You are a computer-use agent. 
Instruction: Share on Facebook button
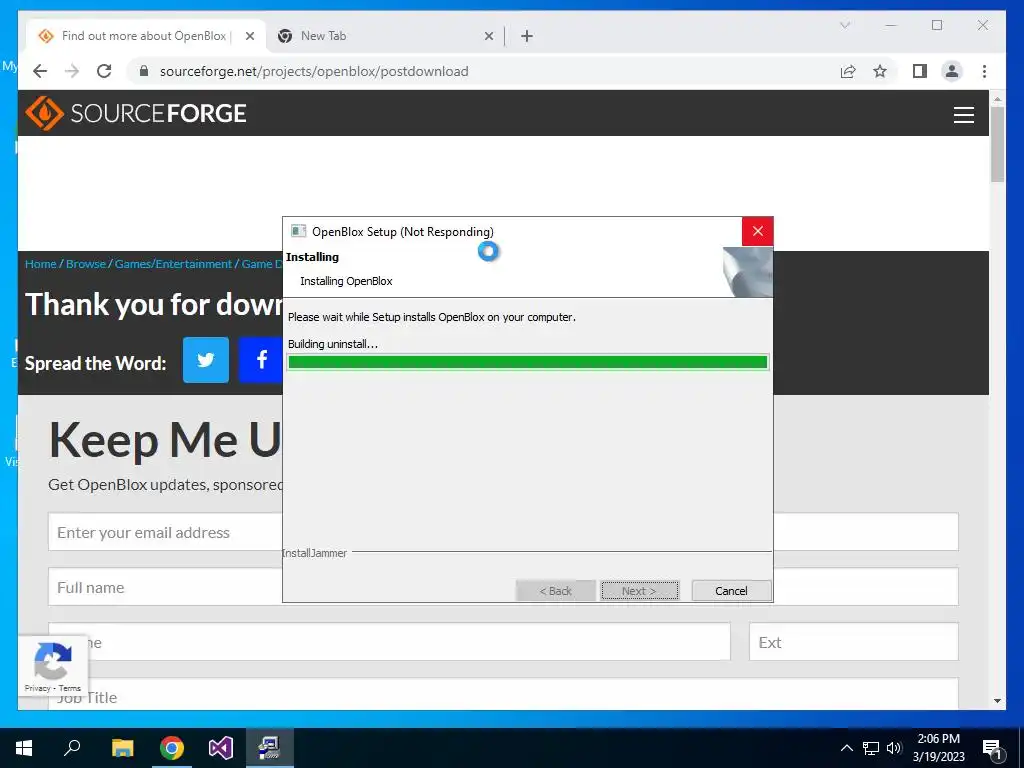pyautogui.click(x=261, y=360)
